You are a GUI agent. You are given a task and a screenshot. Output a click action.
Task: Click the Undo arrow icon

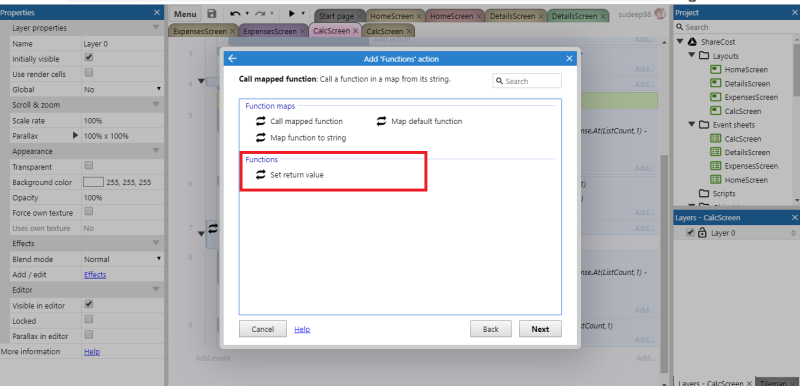tap(235, 14)
